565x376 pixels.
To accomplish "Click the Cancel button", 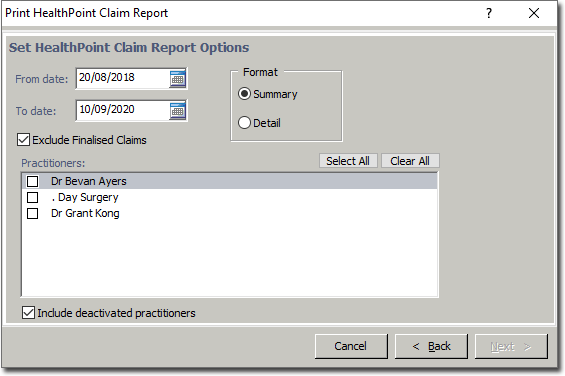I will pos(351,346).
